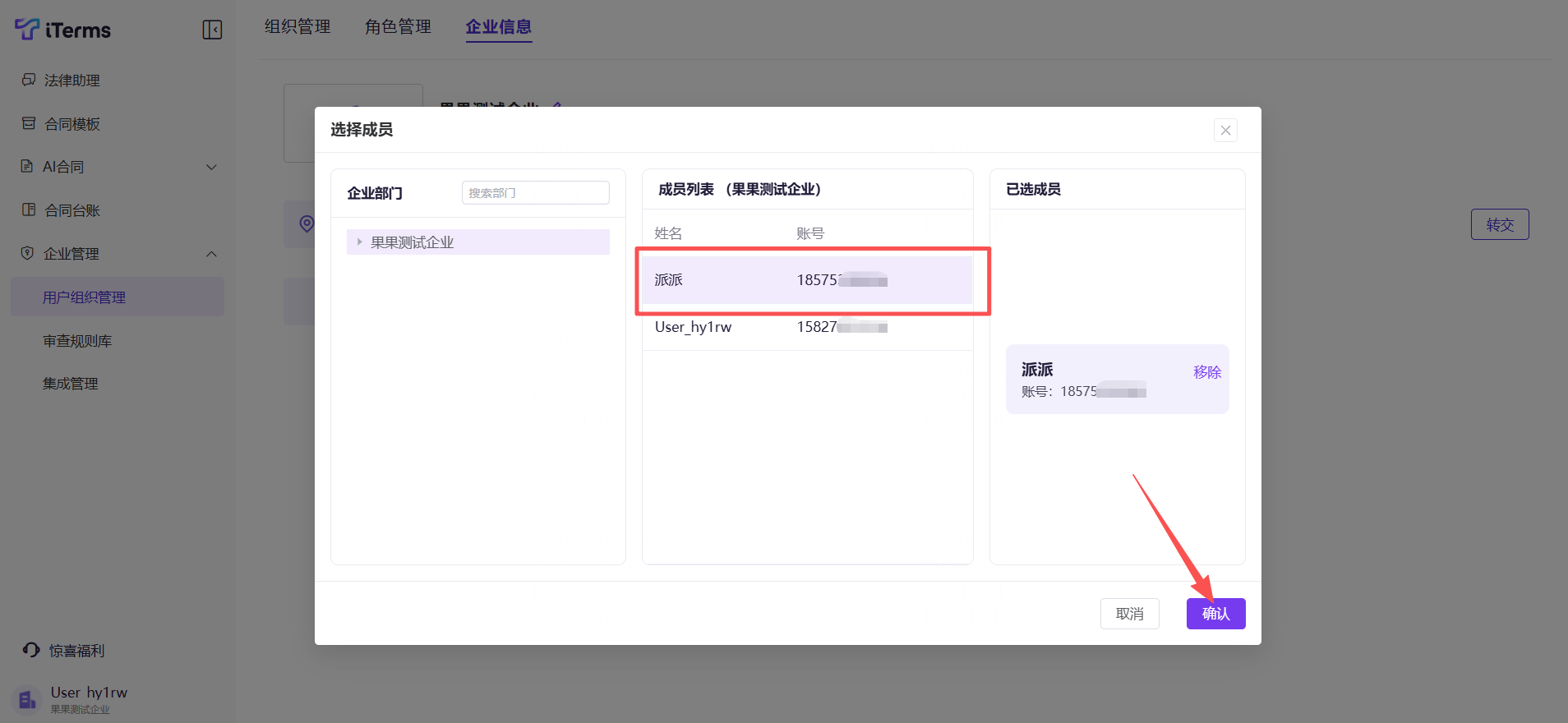
Task: Select 果果测试企业 in department tree
Action: tap(478, 242)
